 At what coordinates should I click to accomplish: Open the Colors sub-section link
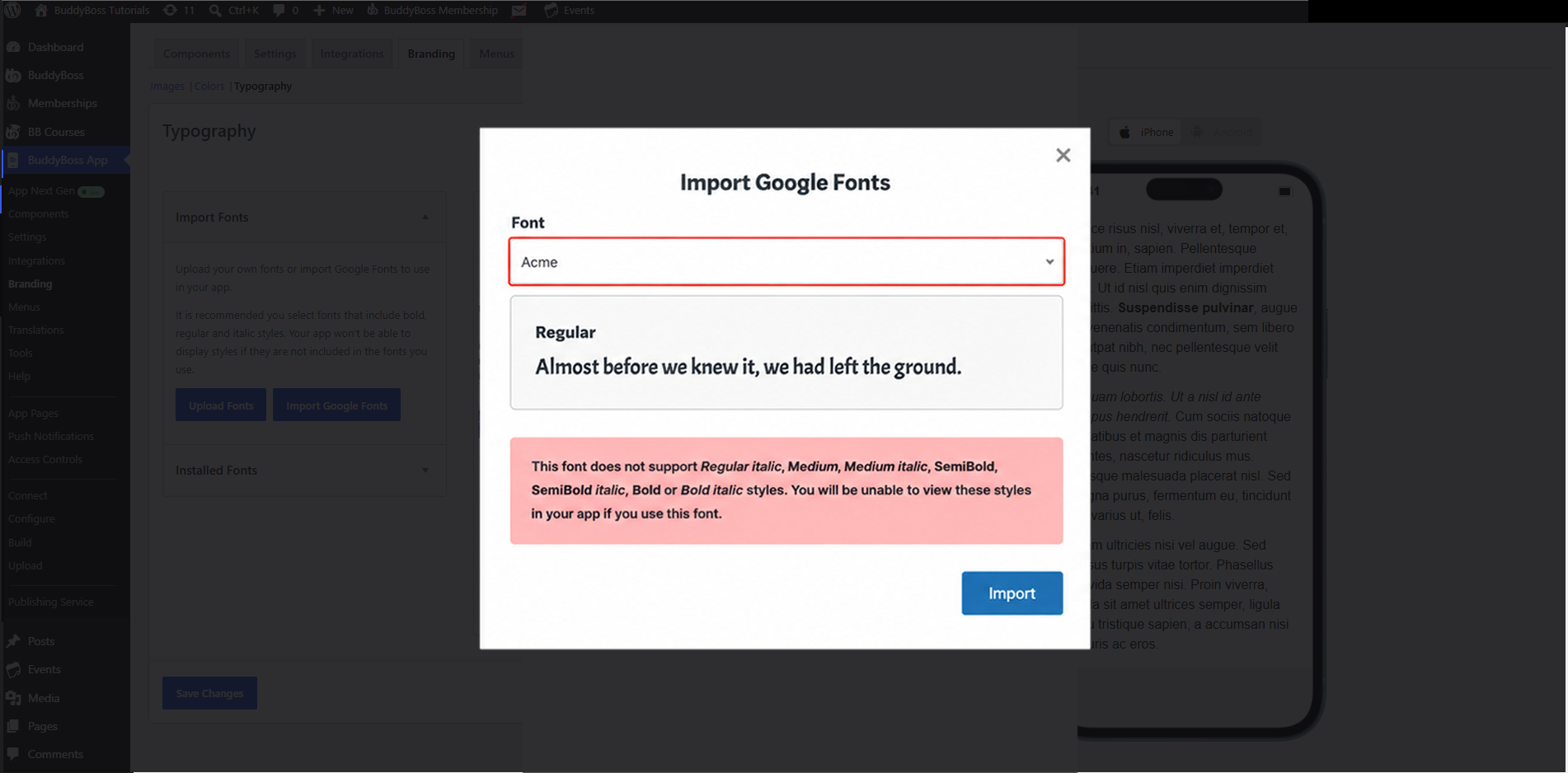(x=209, y=86)
